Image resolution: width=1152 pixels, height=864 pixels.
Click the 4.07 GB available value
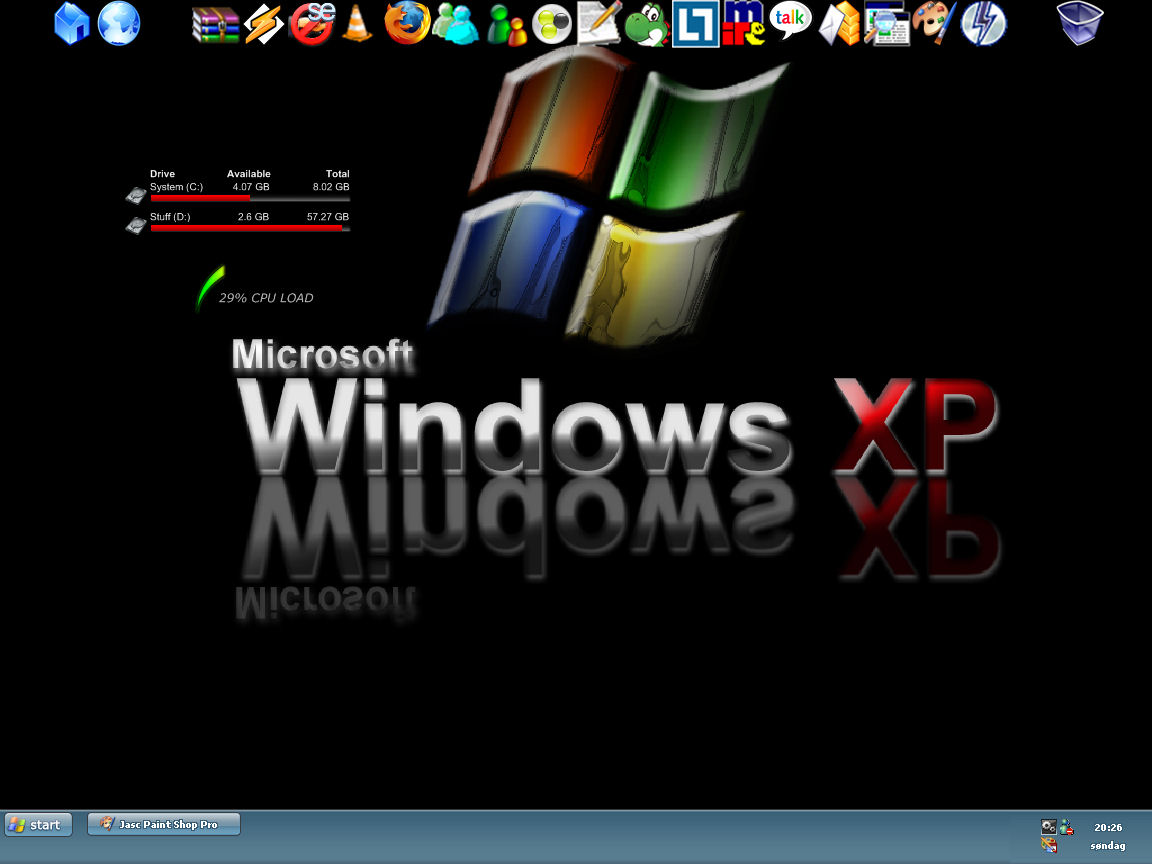point(251,187)
